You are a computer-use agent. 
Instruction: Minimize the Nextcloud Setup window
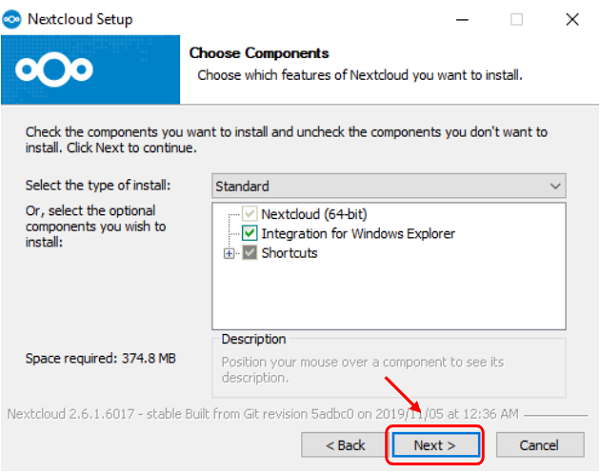(464, 18)
